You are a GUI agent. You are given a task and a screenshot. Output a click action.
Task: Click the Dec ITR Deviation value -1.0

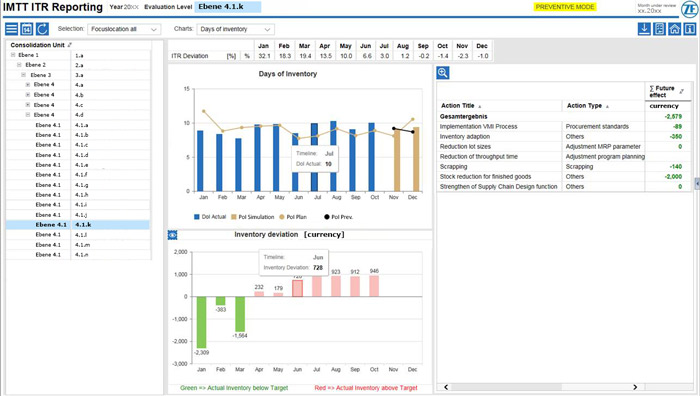tap(483, 56)
